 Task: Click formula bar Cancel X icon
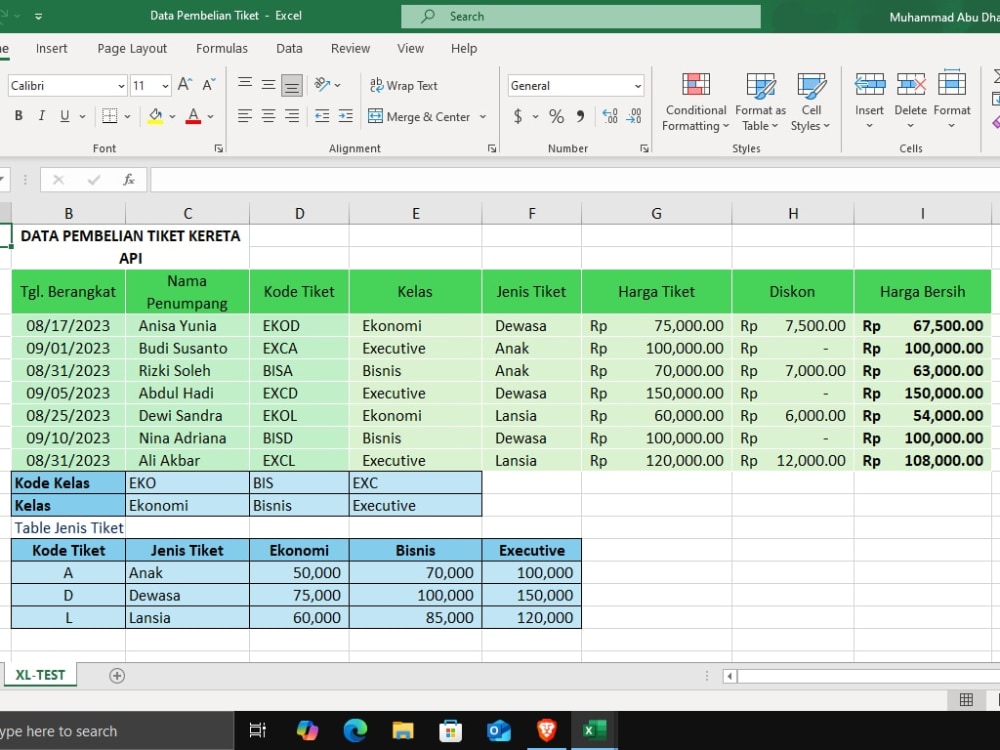pyautogui.click(x=58, y=180)
